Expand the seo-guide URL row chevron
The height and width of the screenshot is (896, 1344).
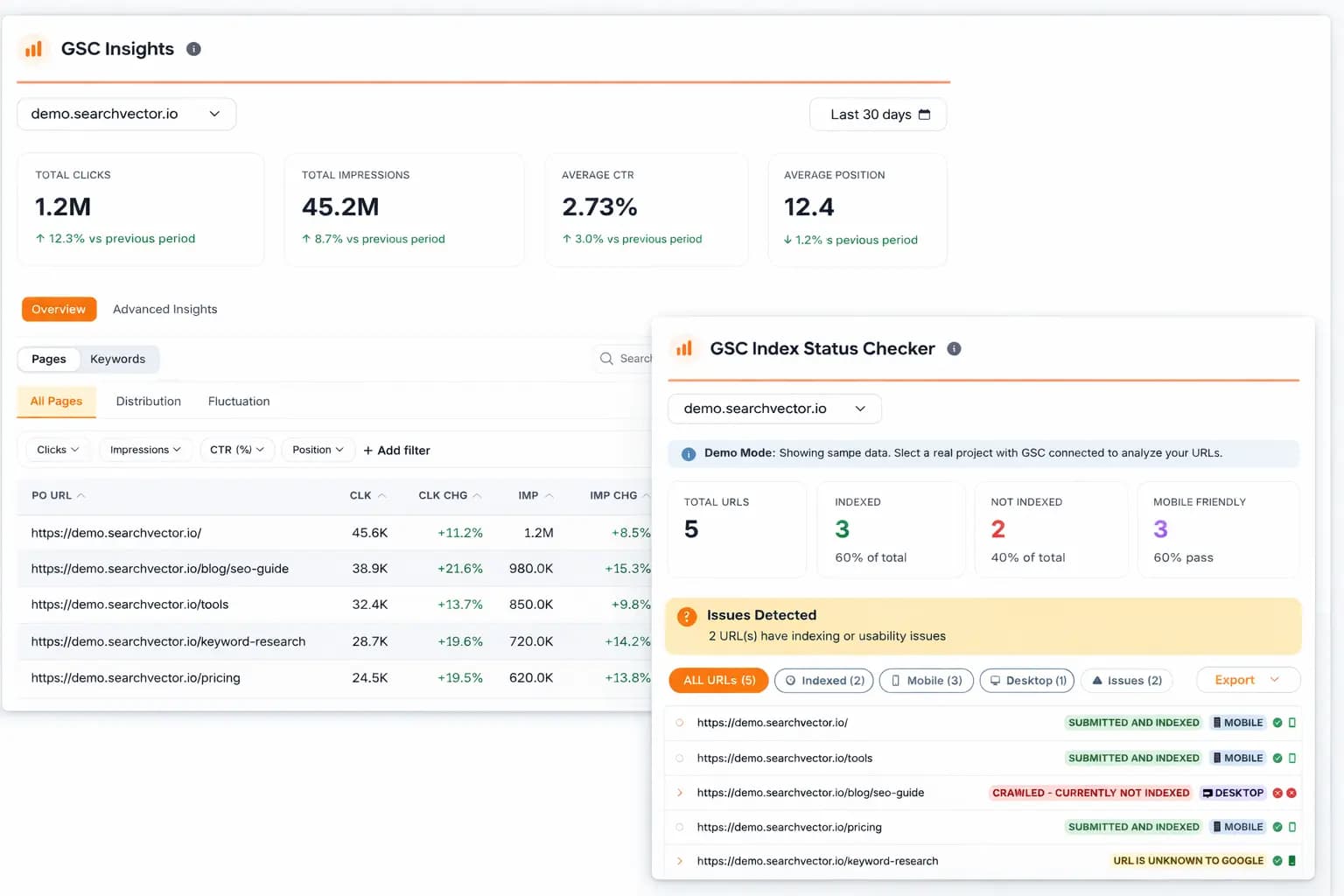[680, 793]
